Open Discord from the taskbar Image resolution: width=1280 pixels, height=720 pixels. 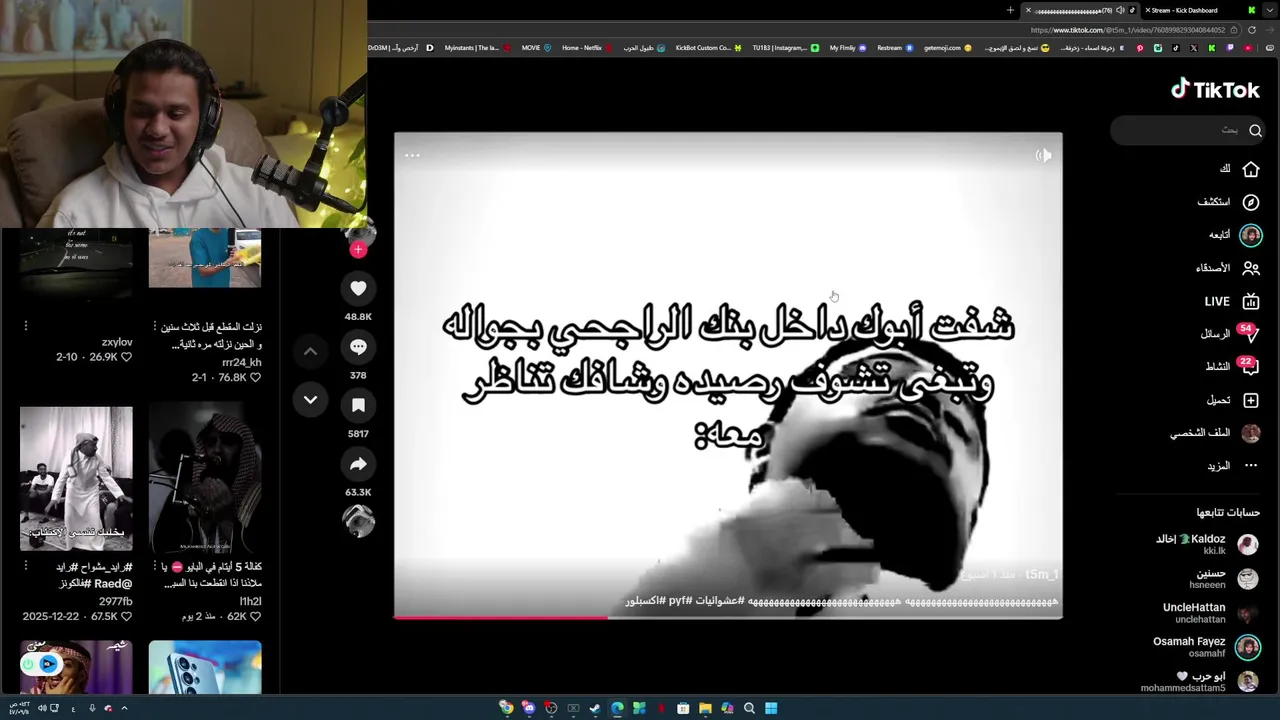[x=528, y=708]
